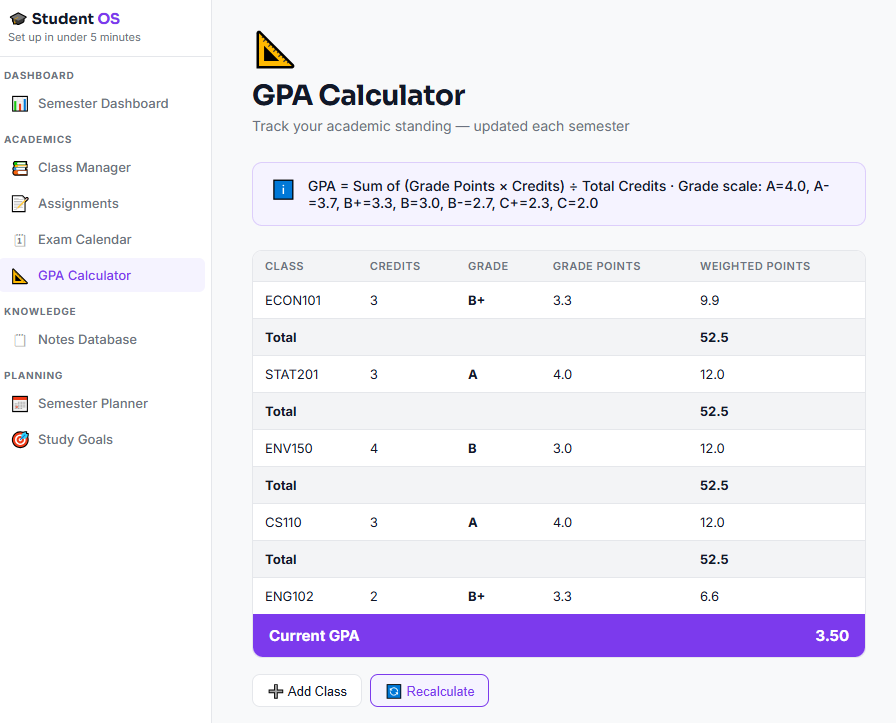Click the GRADE column header
896x723 pixels.
(488, 266)
